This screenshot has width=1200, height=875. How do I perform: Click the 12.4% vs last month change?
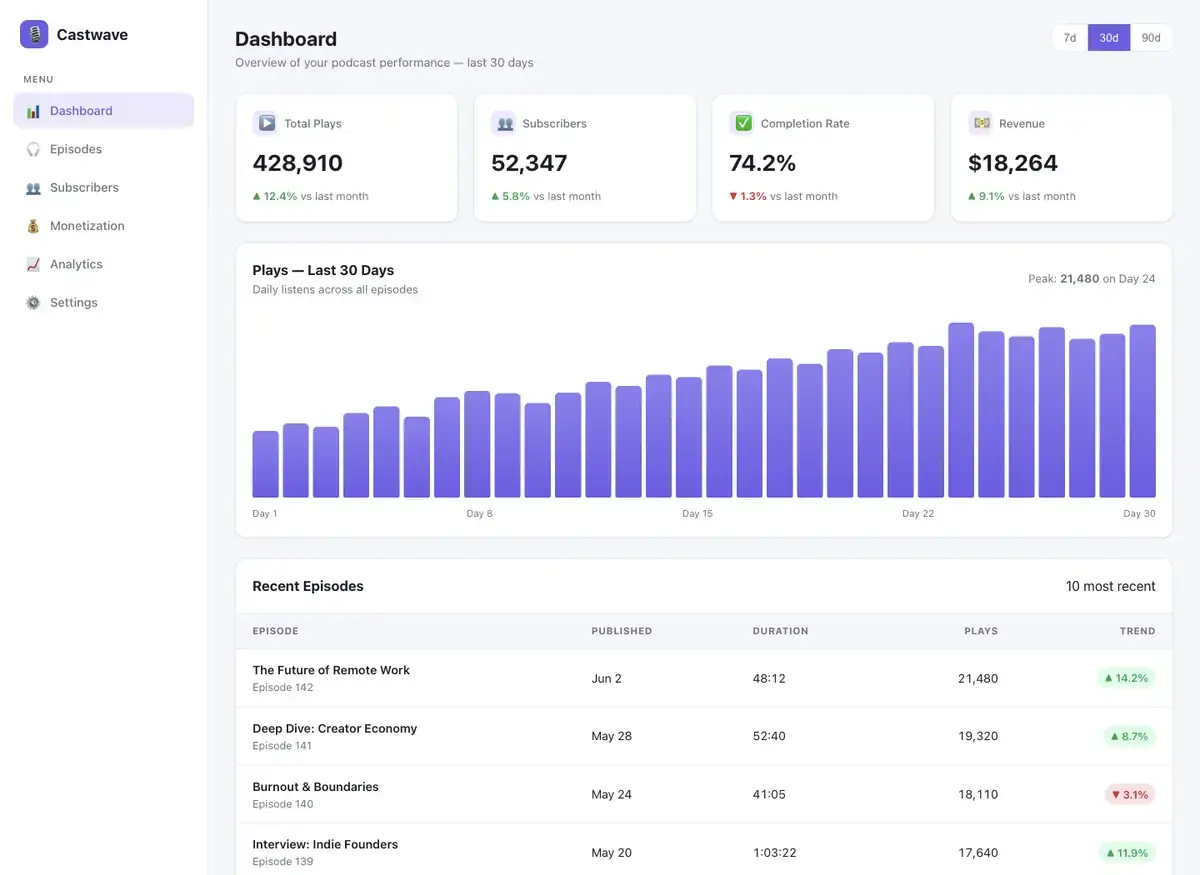point(311,197)
